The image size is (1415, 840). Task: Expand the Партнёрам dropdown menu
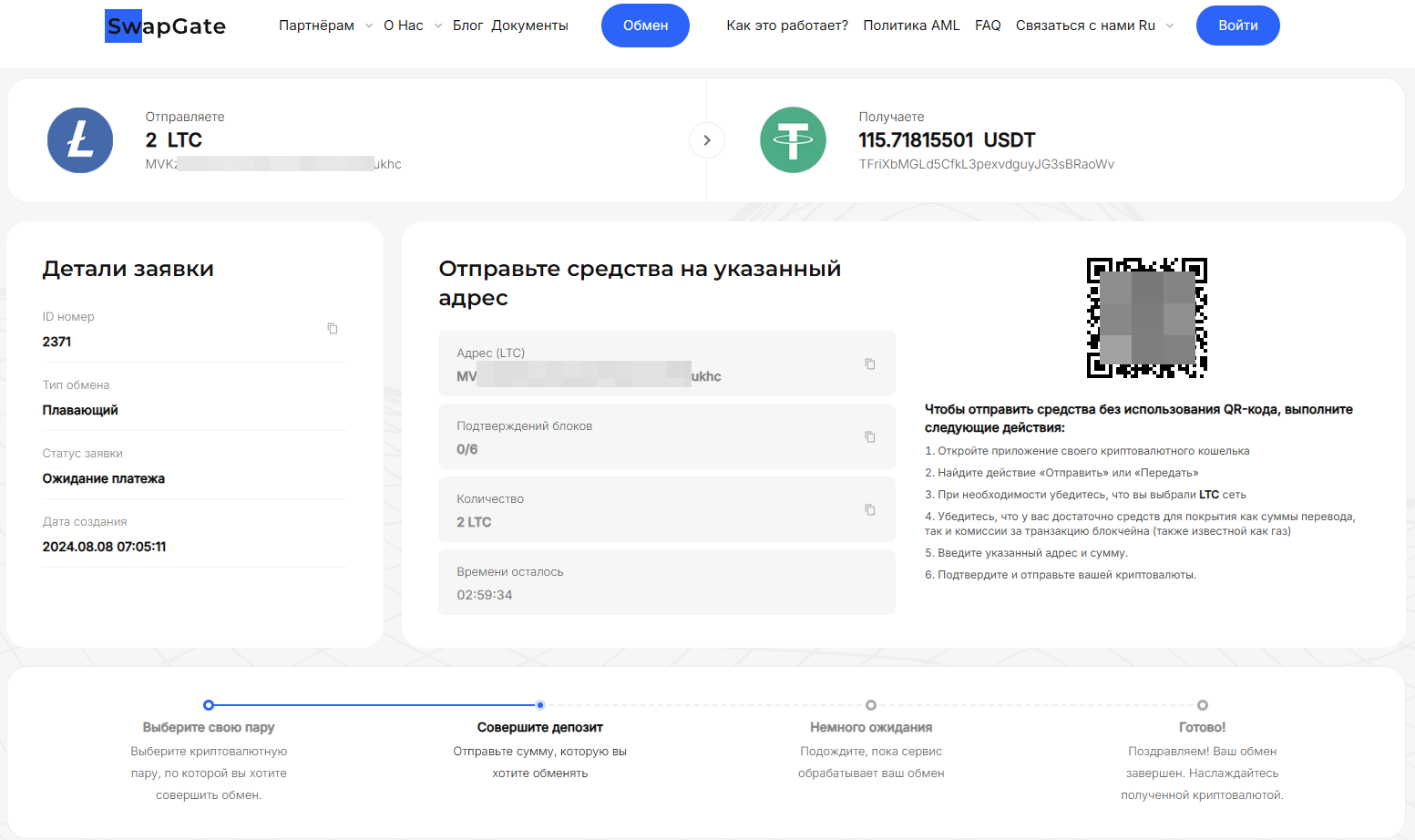pyautogui.click(x=325, y=26)
